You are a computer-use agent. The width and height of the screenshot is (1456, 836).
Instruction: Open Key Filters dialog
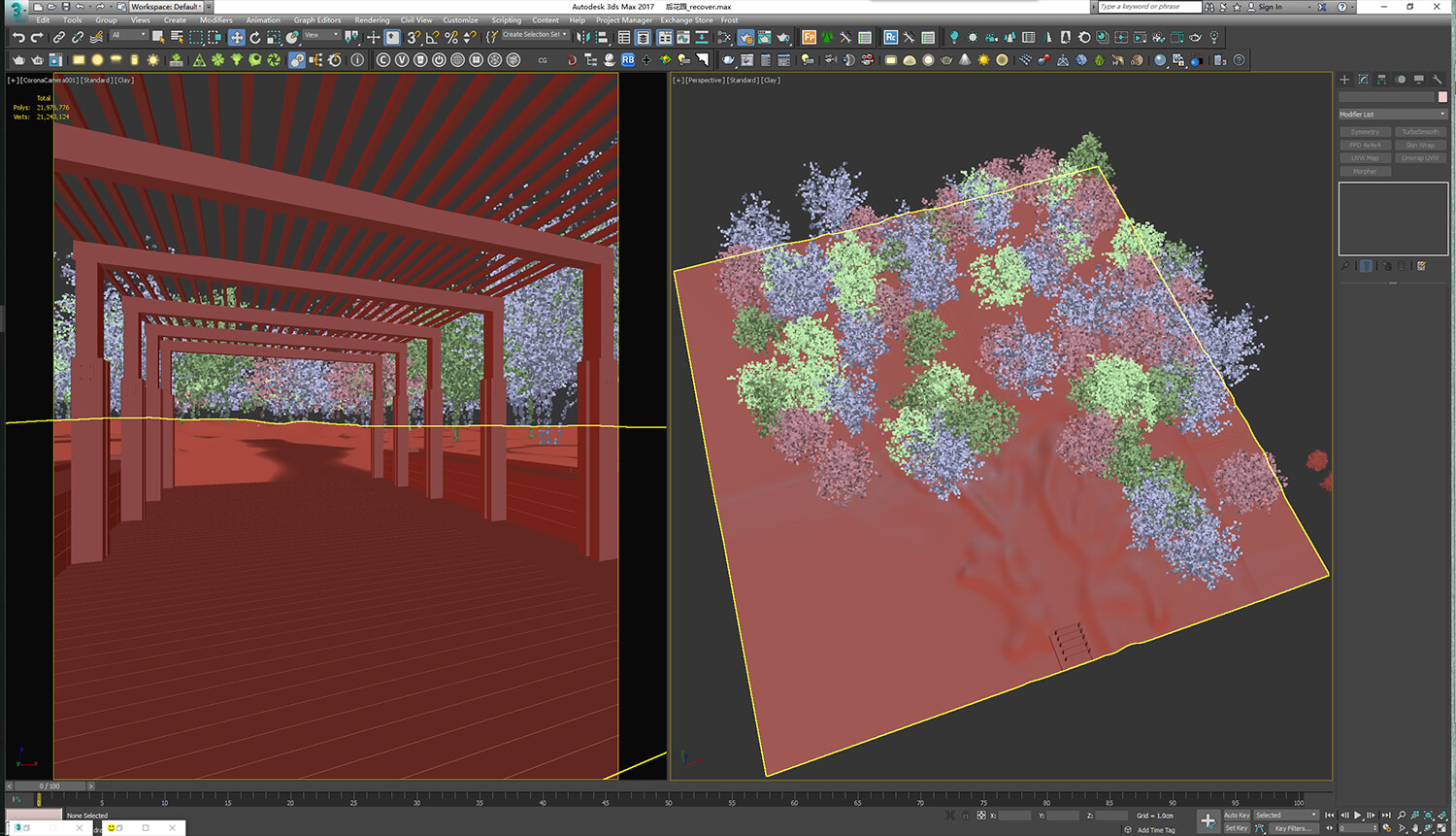pyautogui.click(x=1294, y=828)
